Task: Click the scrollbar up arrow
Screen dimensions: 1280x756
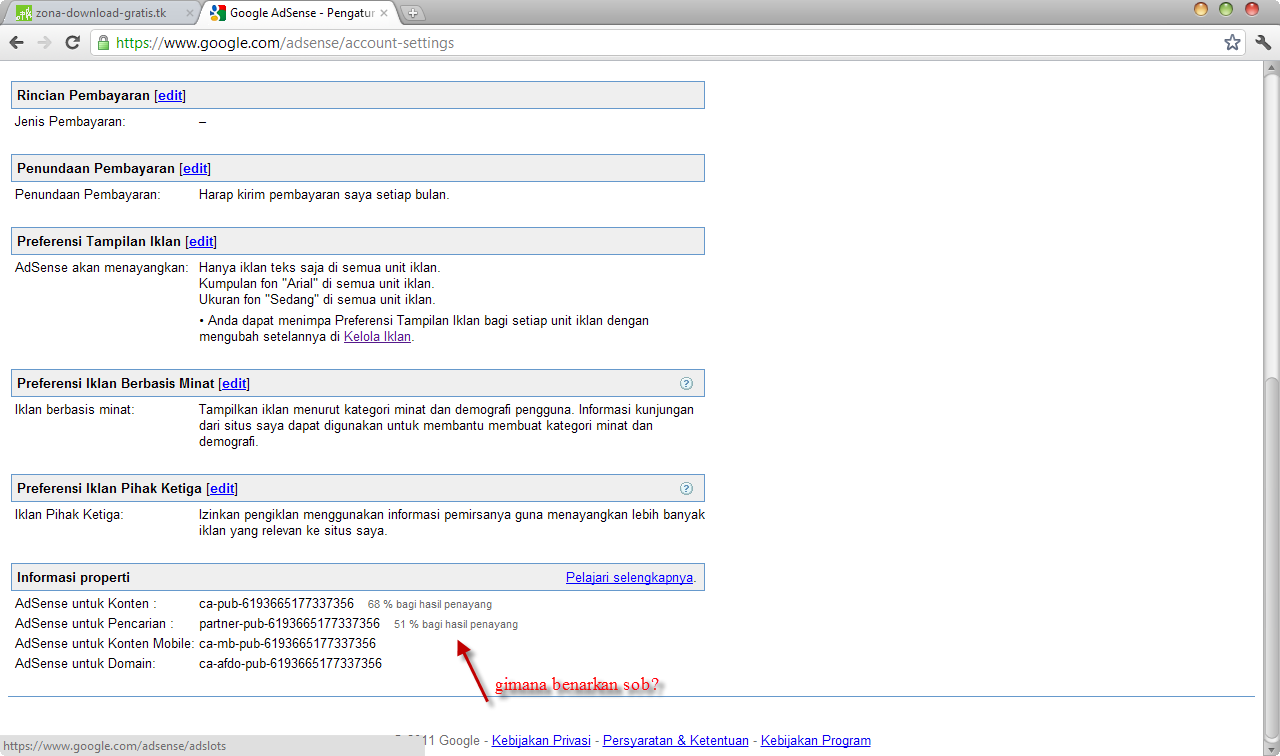Action: (1271, 66)
